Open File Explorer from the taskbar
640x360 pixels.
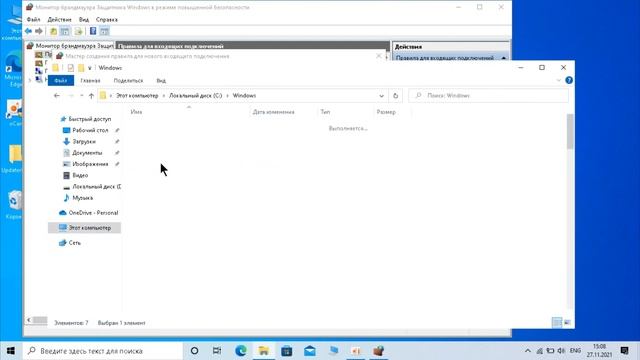(264, 351)
